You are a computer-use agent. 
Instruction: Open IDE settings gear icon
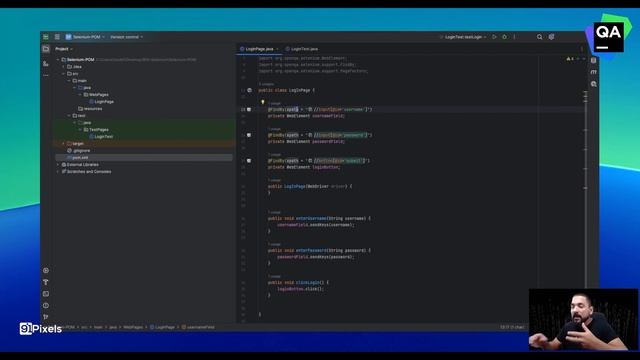(x=551, y=37)
